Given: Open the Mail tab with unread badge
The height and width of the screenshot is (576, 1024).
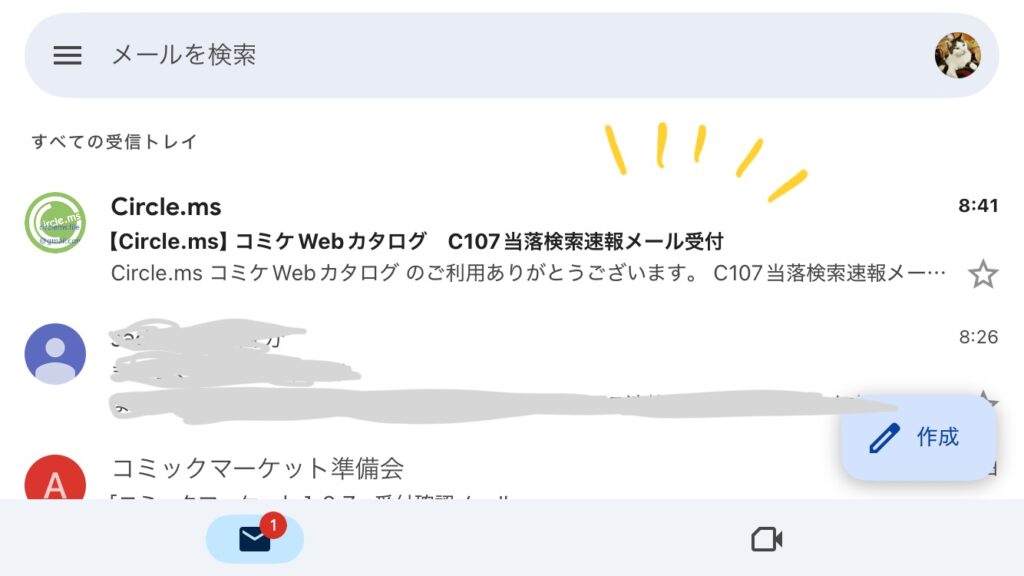Looking at the screenshot, I should [255, 539].
